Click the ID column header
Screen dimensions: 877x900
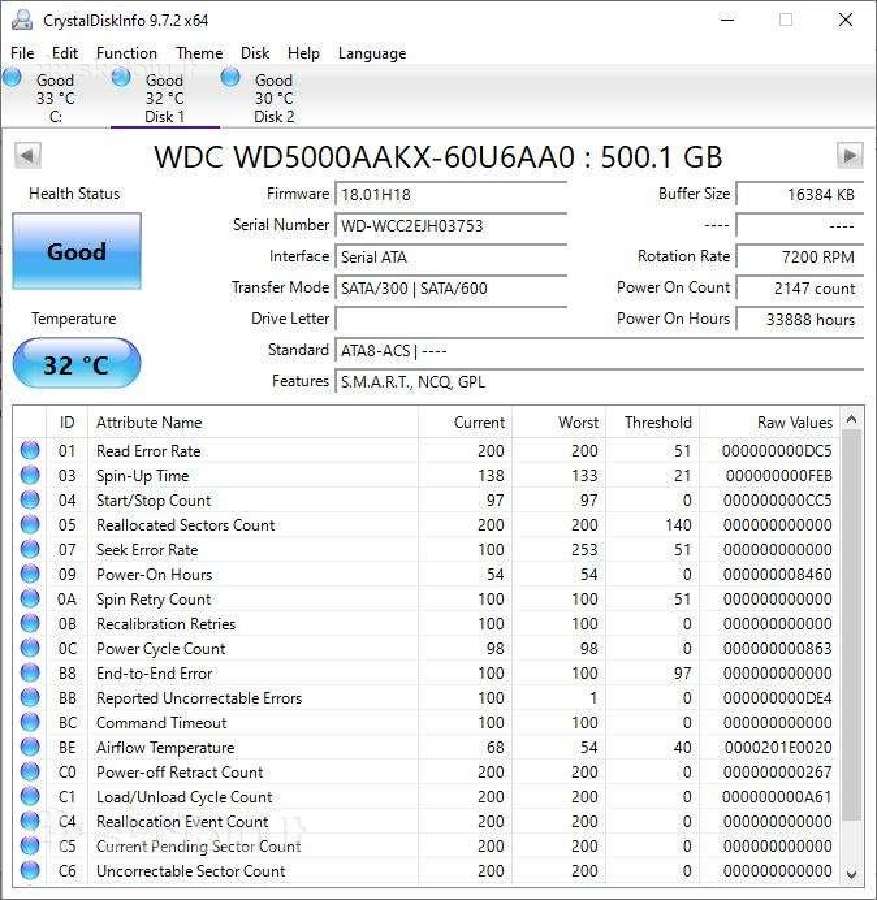67,422
